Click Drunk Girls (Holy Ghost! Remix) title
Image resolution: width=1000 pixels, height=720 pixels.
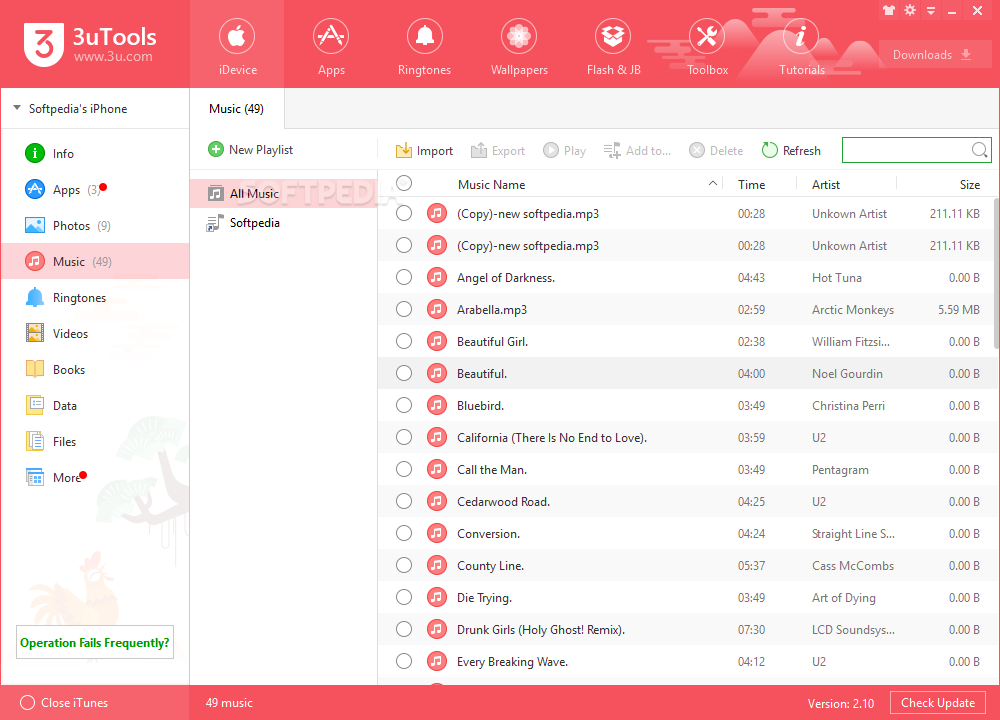(x=541, y=629)
